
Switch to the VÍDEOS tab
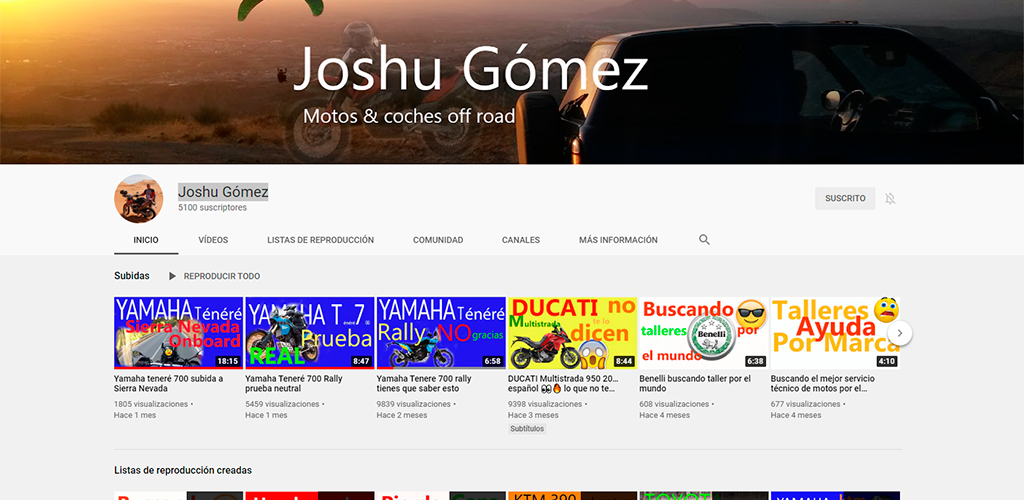pyautogui.click(x=214, y=240)
